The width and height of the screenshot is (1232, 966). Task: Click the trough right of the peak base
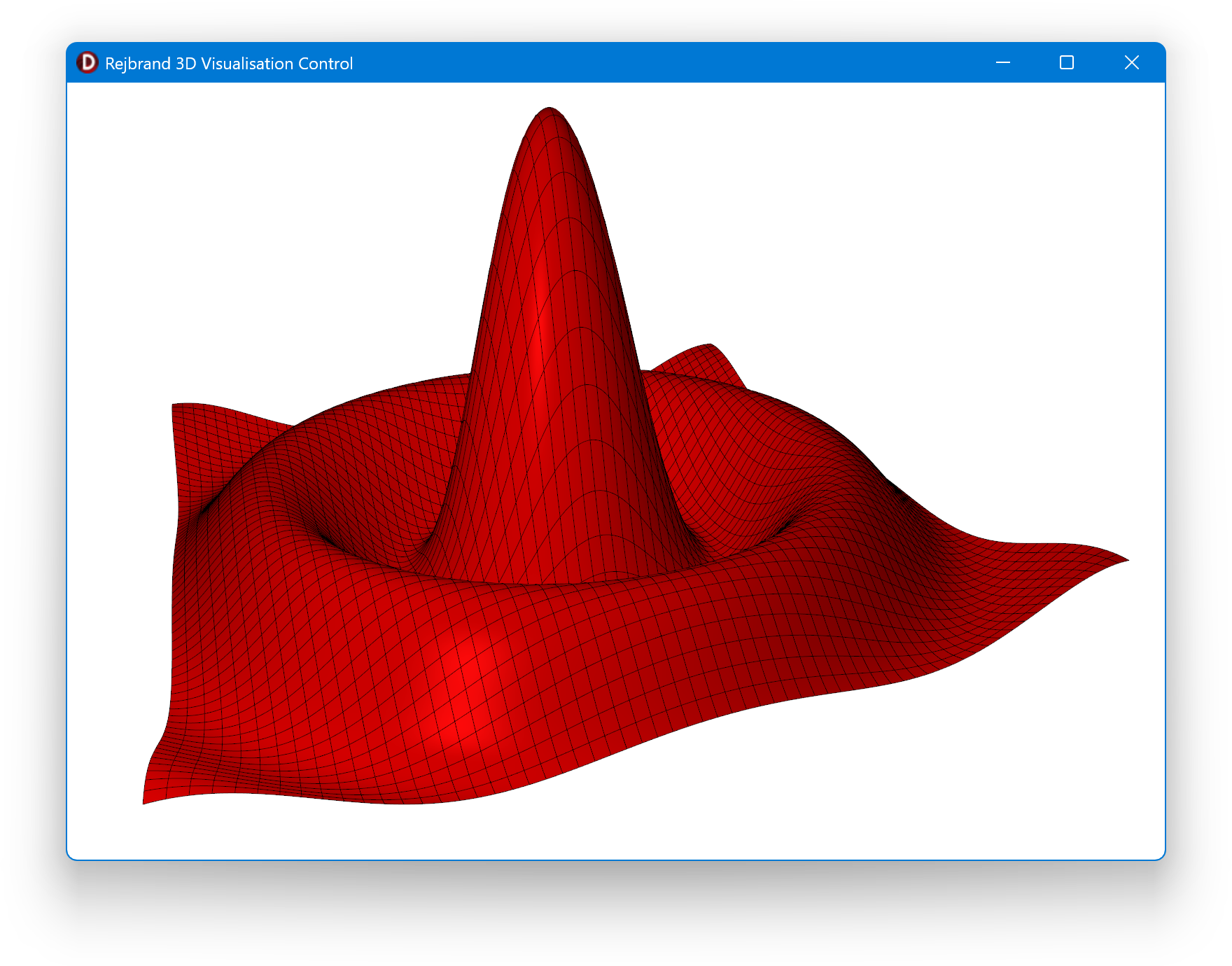click(x=742, y=532)
